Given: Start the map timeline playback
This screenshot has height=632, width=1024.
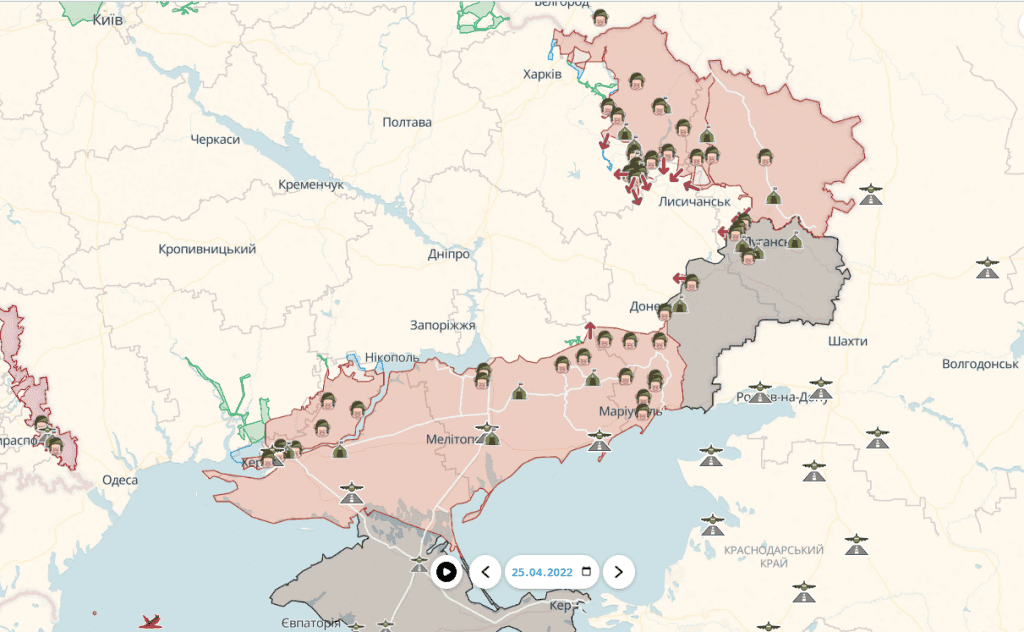Looking at the screenshot, I should [x=446, y=572].
